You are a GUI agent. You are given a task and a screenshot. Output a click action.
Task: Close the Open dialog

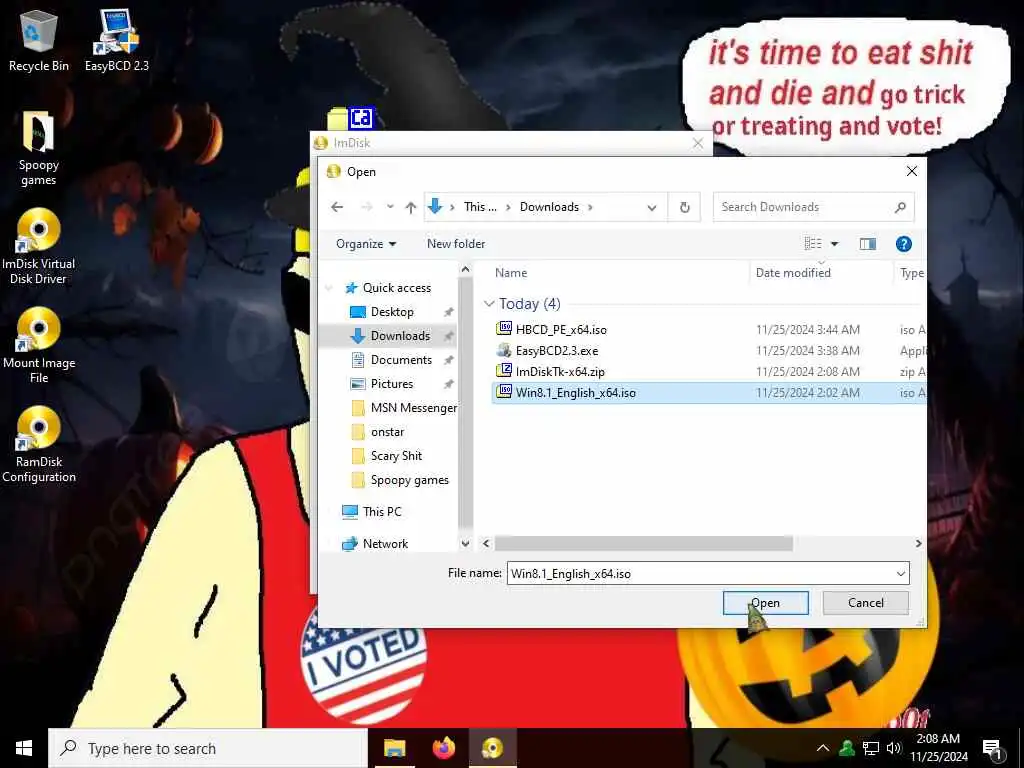click(912, 171)
